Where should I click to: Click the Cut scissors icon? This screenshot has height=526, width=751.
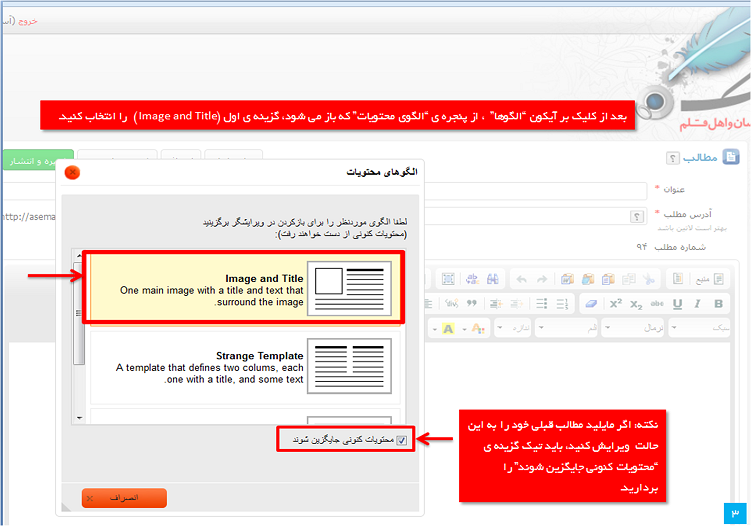649,279
